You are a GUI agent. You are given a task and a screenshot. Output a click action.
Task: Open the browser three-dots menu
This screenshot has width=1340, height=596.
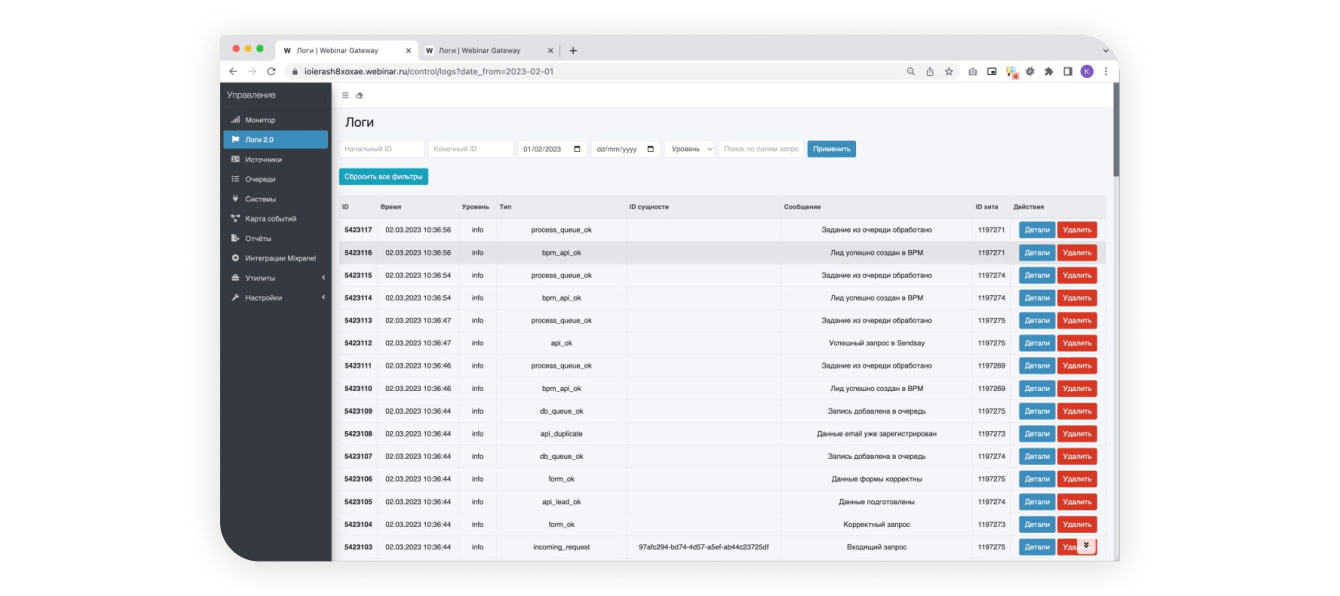(1106, 71)
